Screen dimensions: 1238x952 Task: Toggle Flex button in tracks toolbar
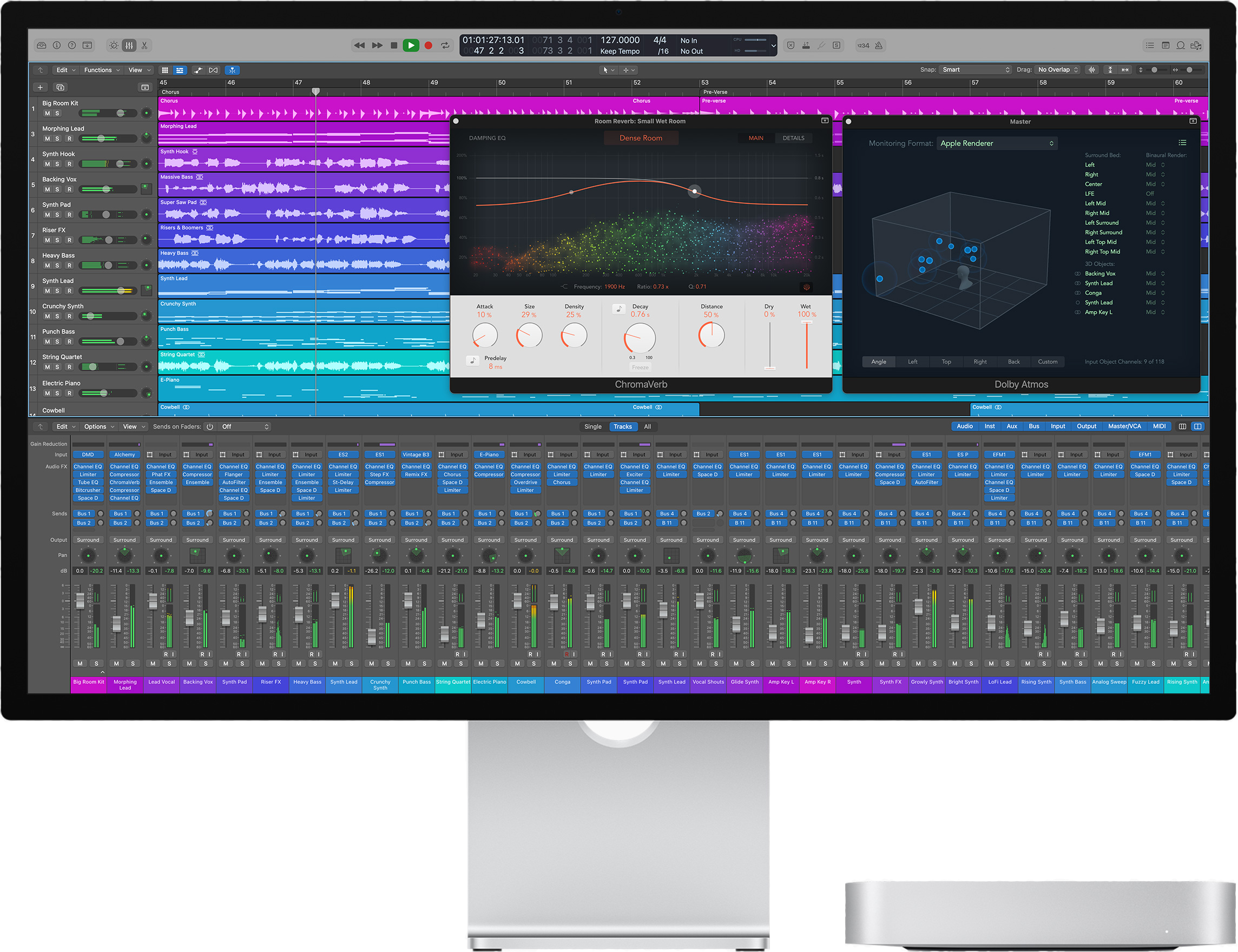[x=213, y=70]
